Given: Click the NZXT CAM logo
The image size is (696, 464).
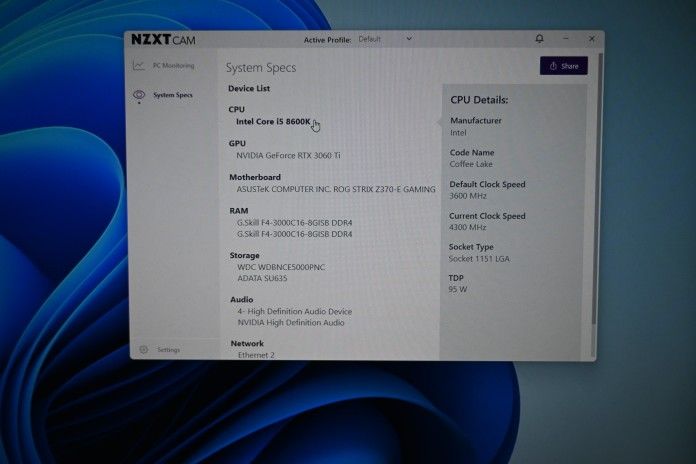Looking at the screenshot, I should click(163, 40).
